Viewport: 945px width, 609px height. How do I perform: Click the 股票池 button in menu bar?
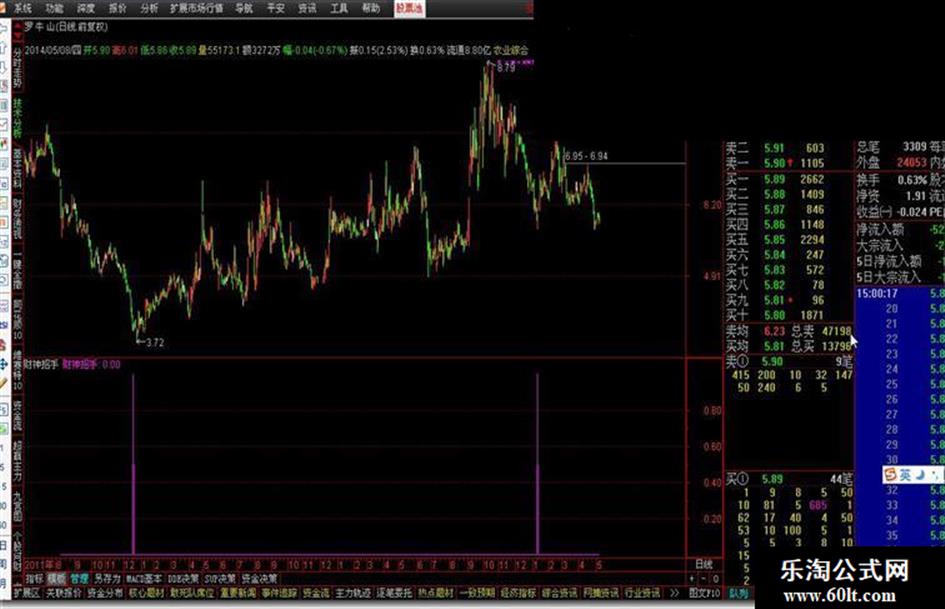tap(408, 7)
